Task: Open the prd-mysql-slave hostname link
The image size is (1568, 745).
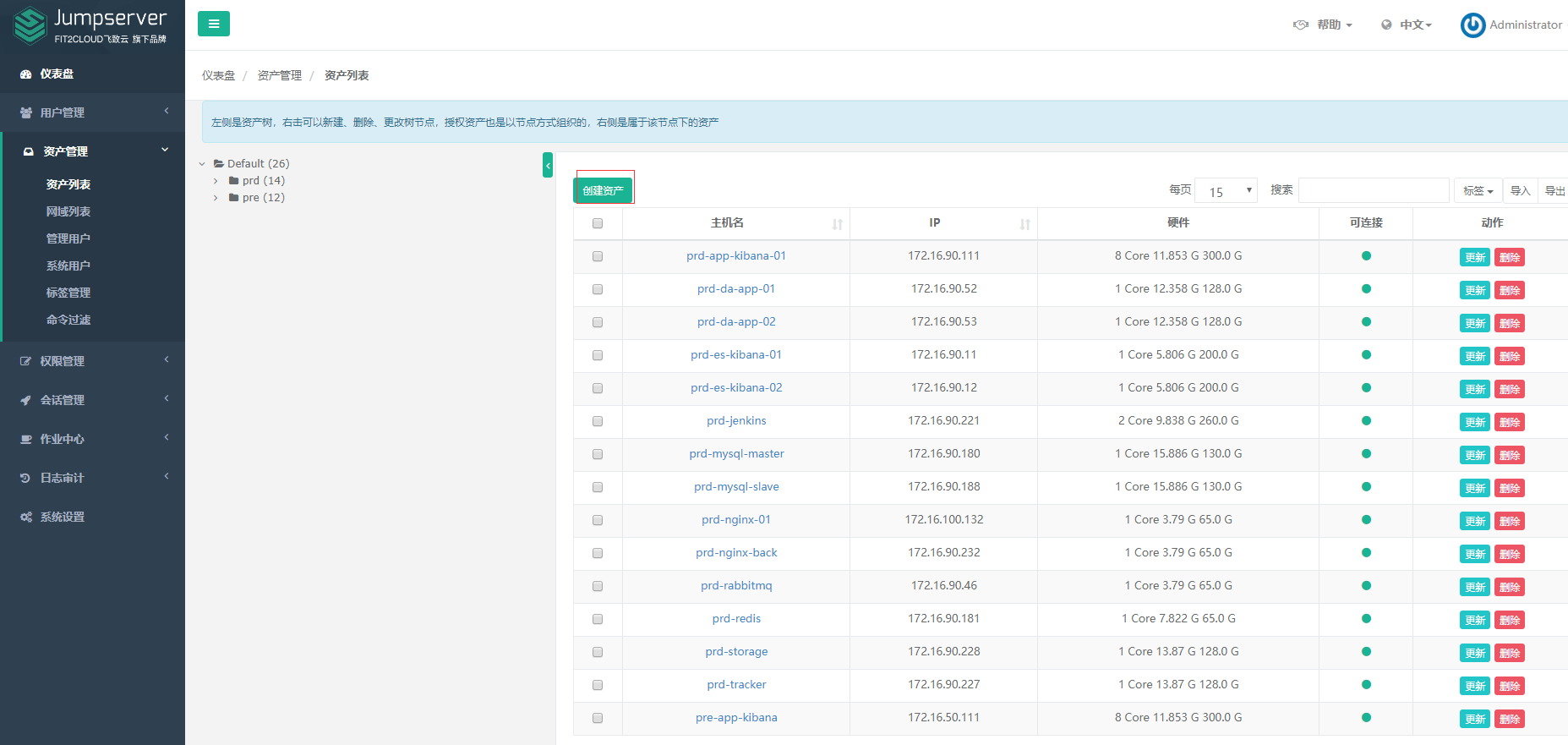Action: (736, 487)
